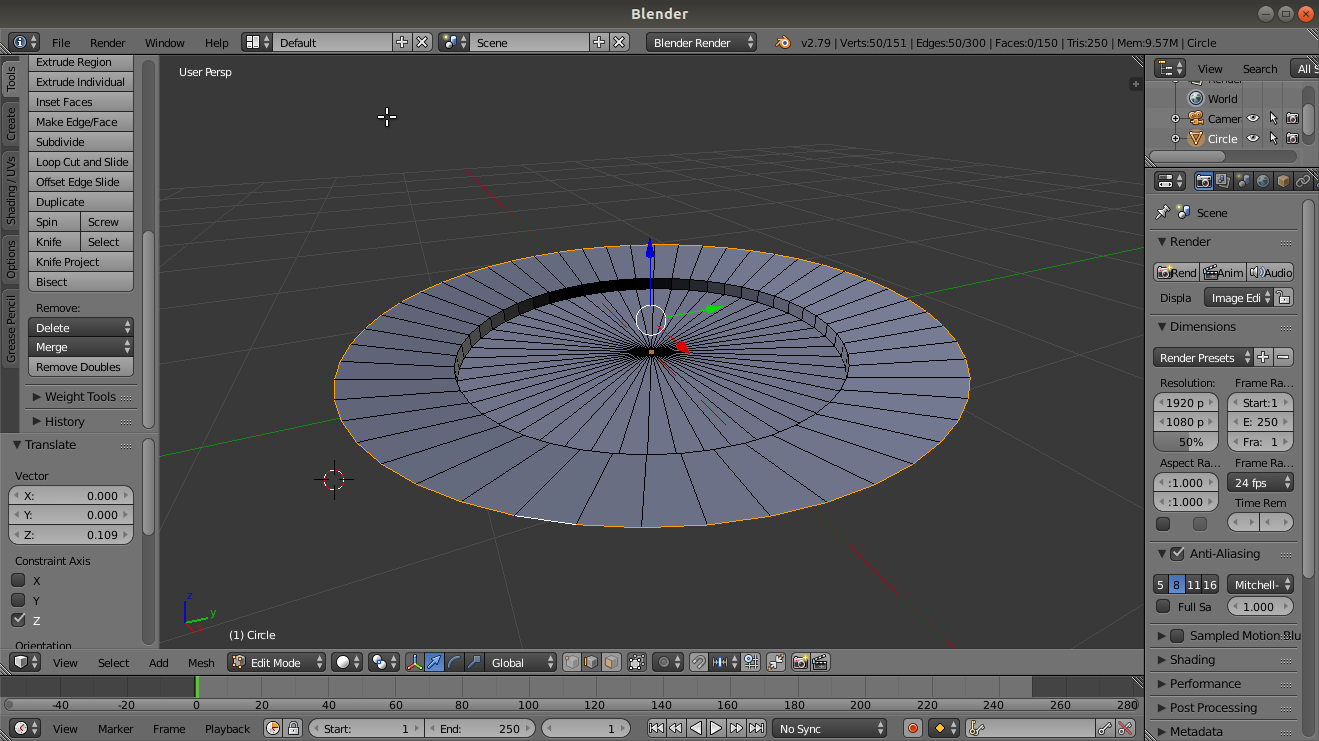
Task: Toggle limit selection to visible
Action: pyautogui.click(x=636, y=662)
